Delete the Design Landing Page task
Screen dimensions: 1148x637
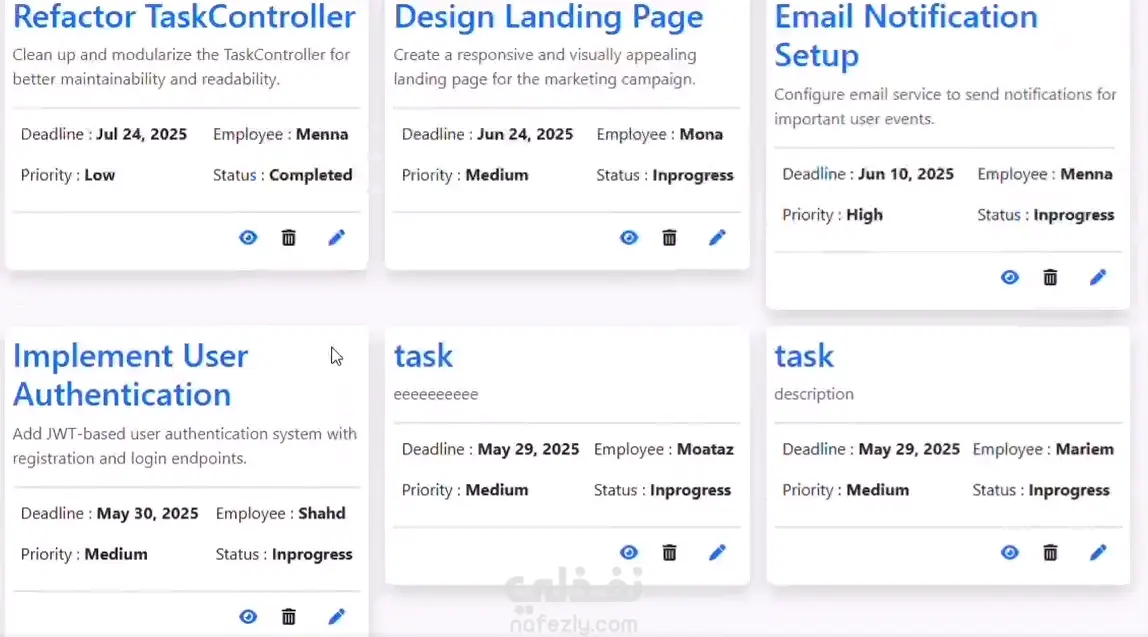pos(669,238)
